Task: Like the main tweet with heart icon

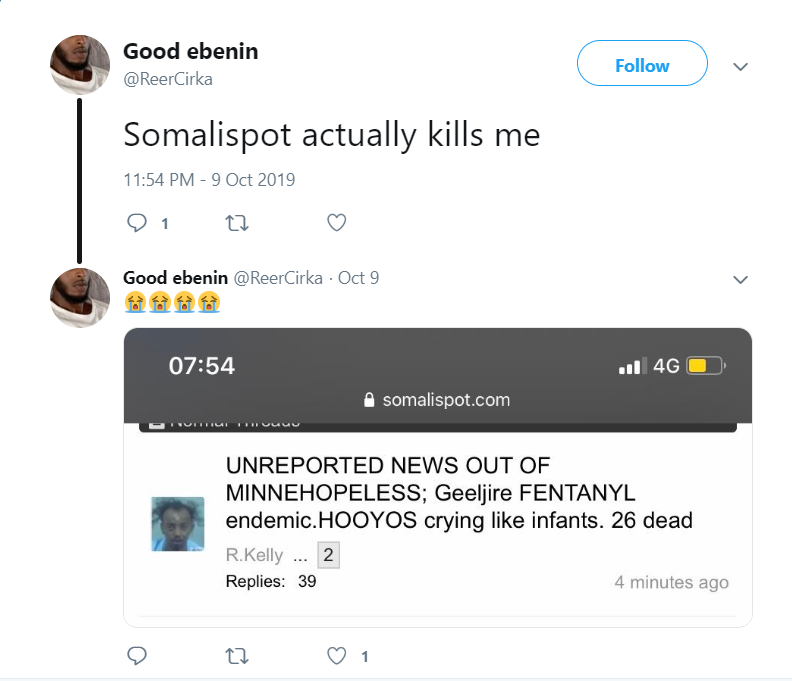Action: click(x=336, y=222)
